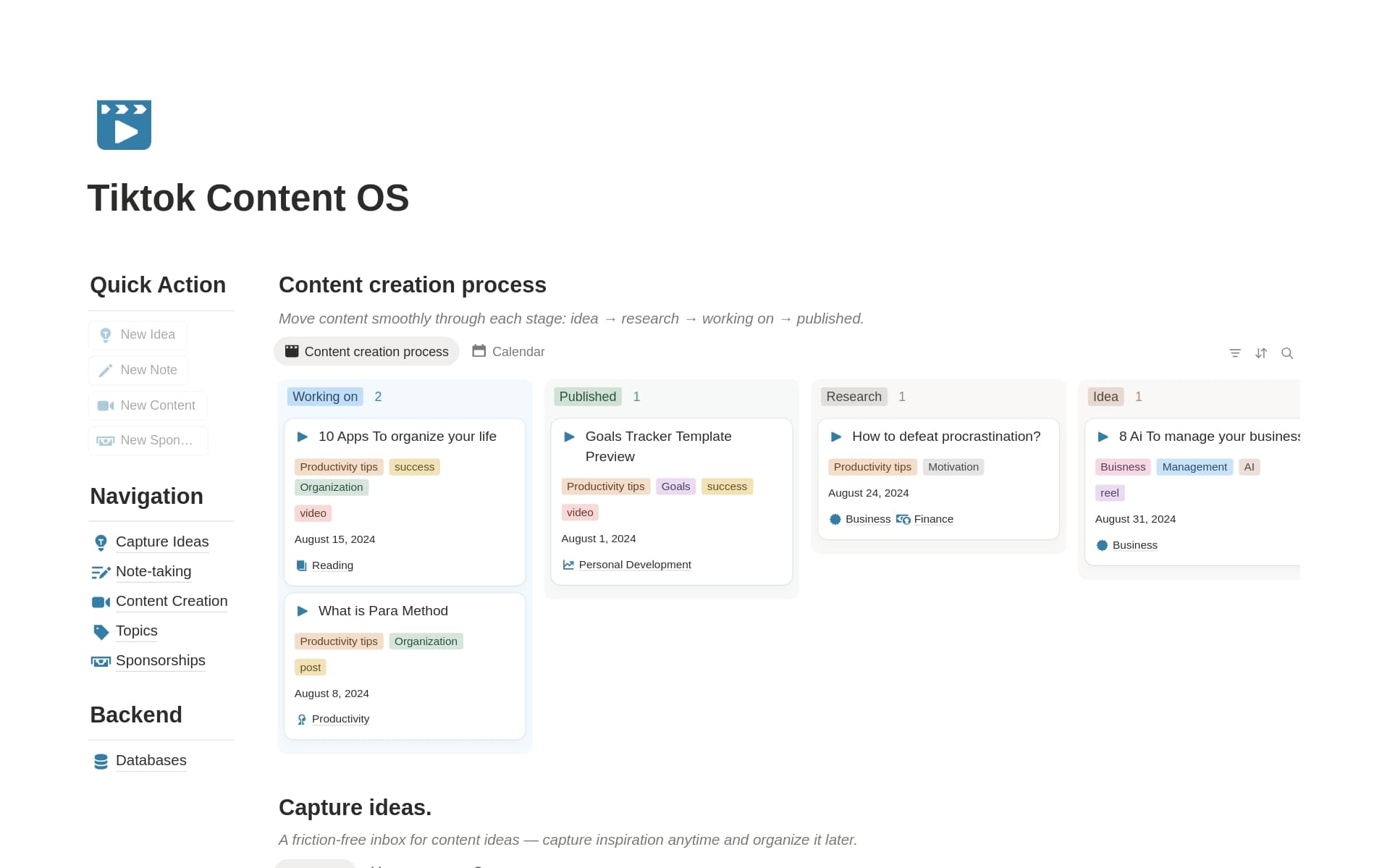Screen dimensions: 1390x868
Task: Click the lightbulb icon beside Capture Ideas
Action: click(101, 542)
